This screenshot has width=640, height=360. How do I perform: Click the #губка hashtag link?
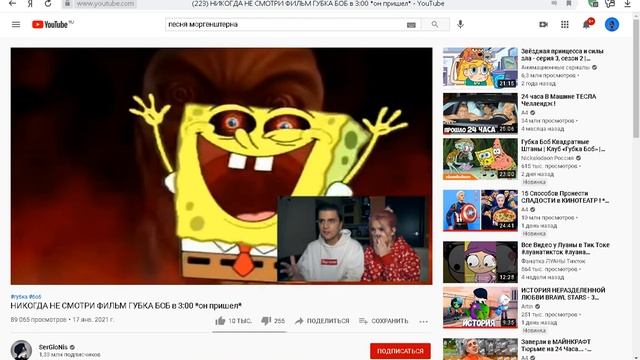19,297
